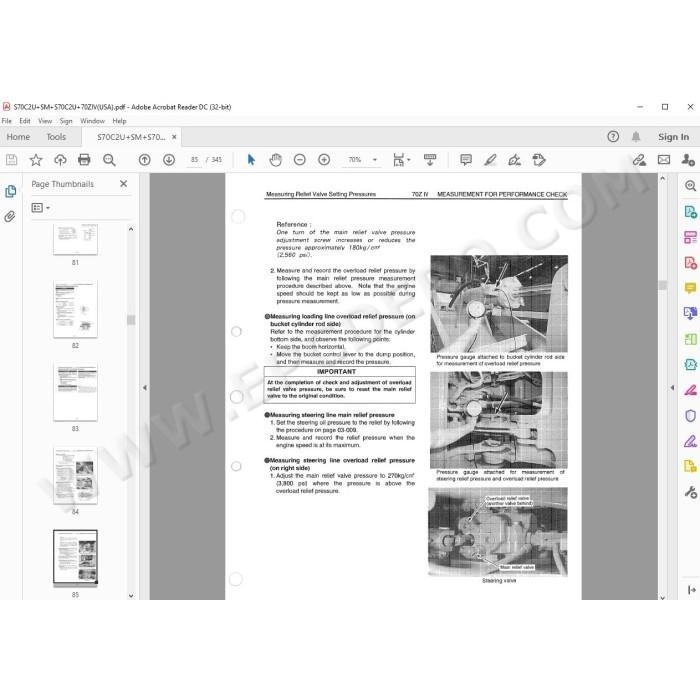Open notifications bell

(636, 137)
